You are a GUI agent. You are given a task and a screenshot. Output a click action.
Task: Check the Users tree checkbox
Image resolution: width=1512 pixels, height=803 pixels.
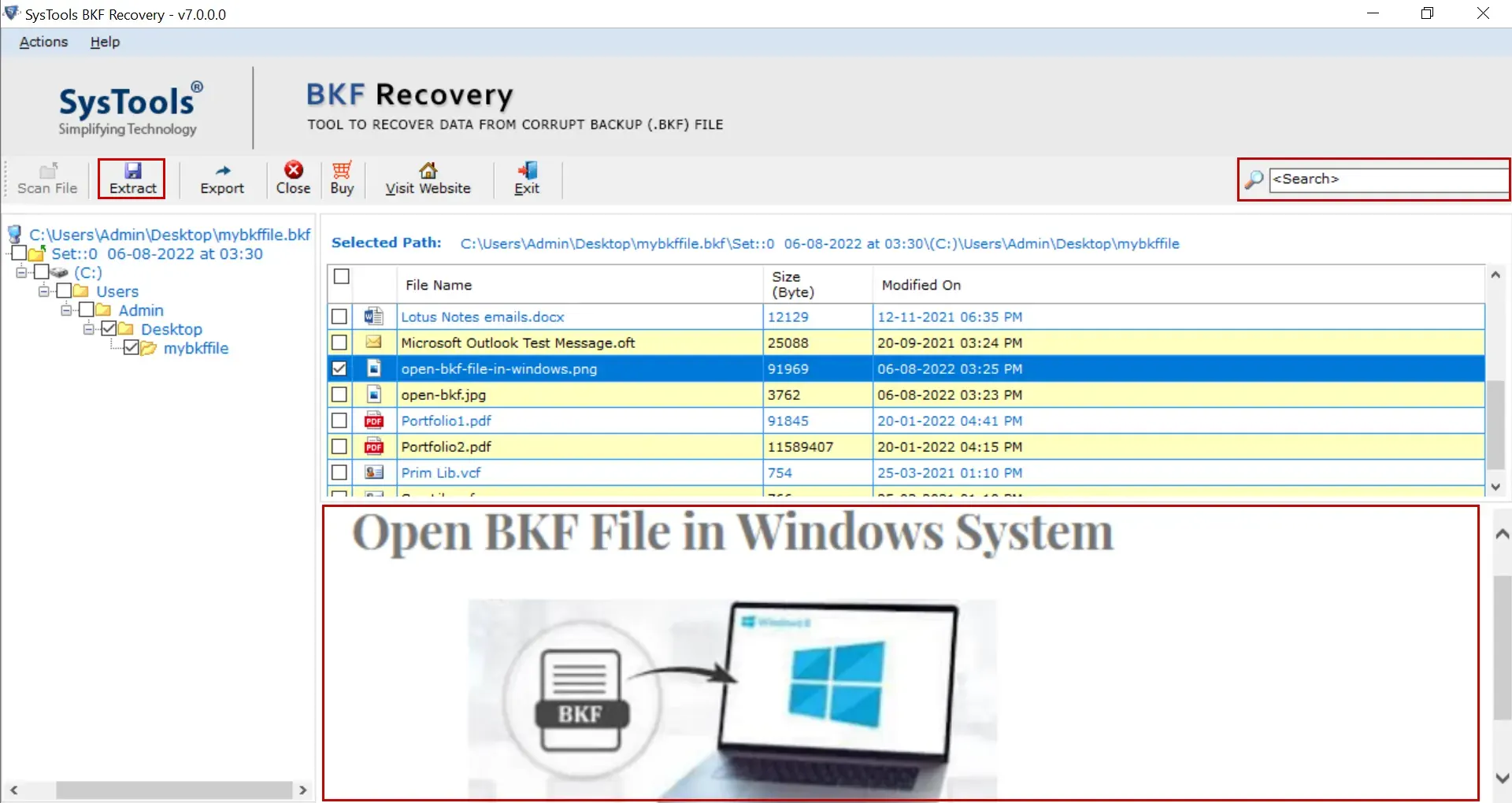click(x=64, y=290)
